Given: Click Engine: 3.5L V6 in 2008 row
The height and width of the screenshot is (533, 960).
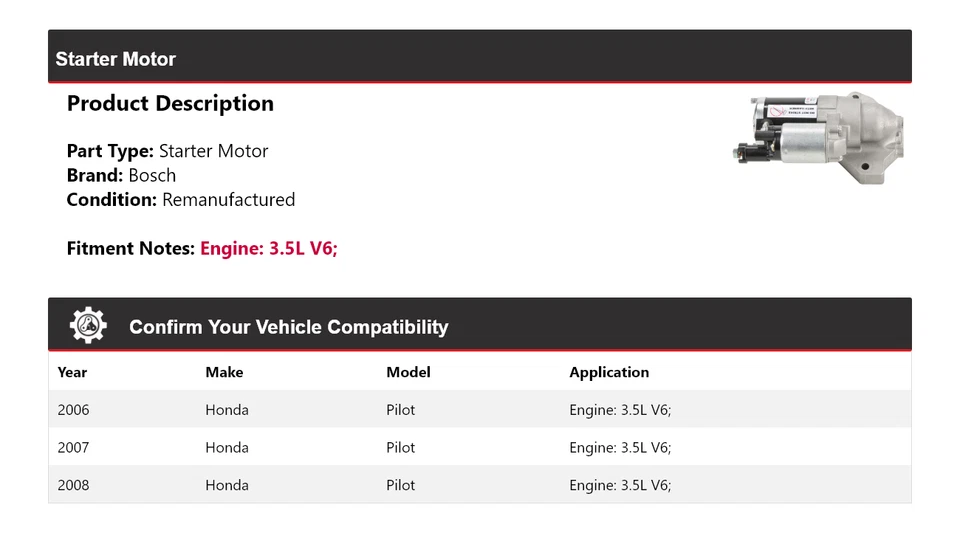Looking at the screenshot, I should click(x=620, y=486).
